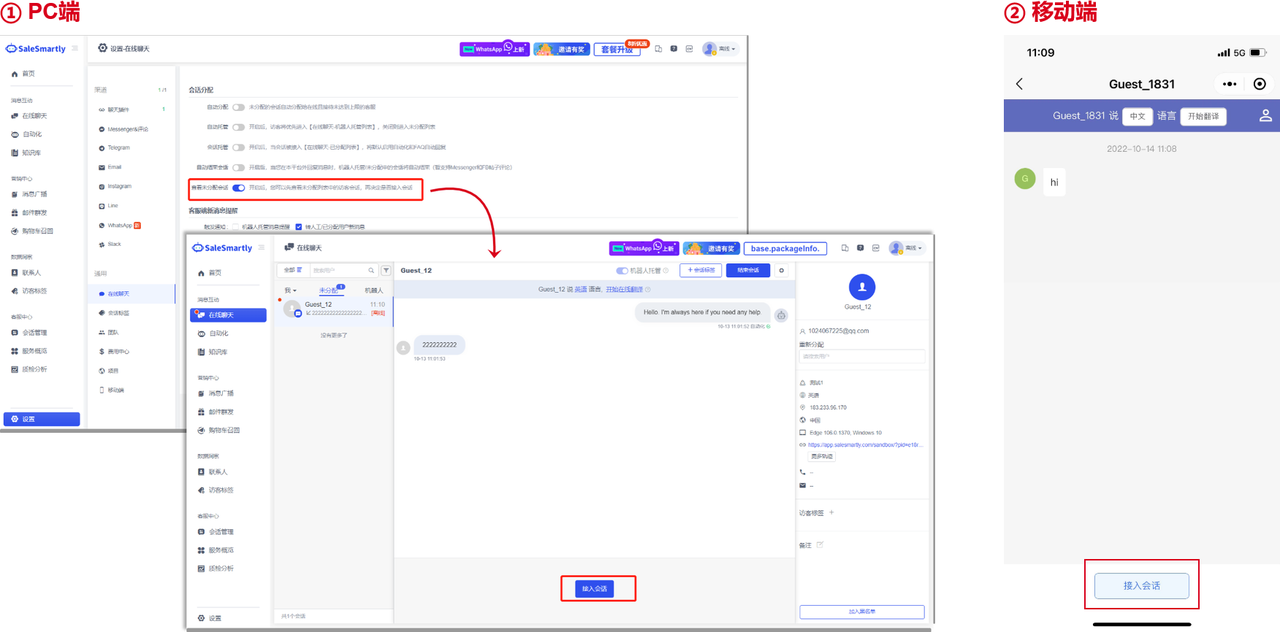
Task: Click the search magnifier in conversation list
Action: [373, 270]
